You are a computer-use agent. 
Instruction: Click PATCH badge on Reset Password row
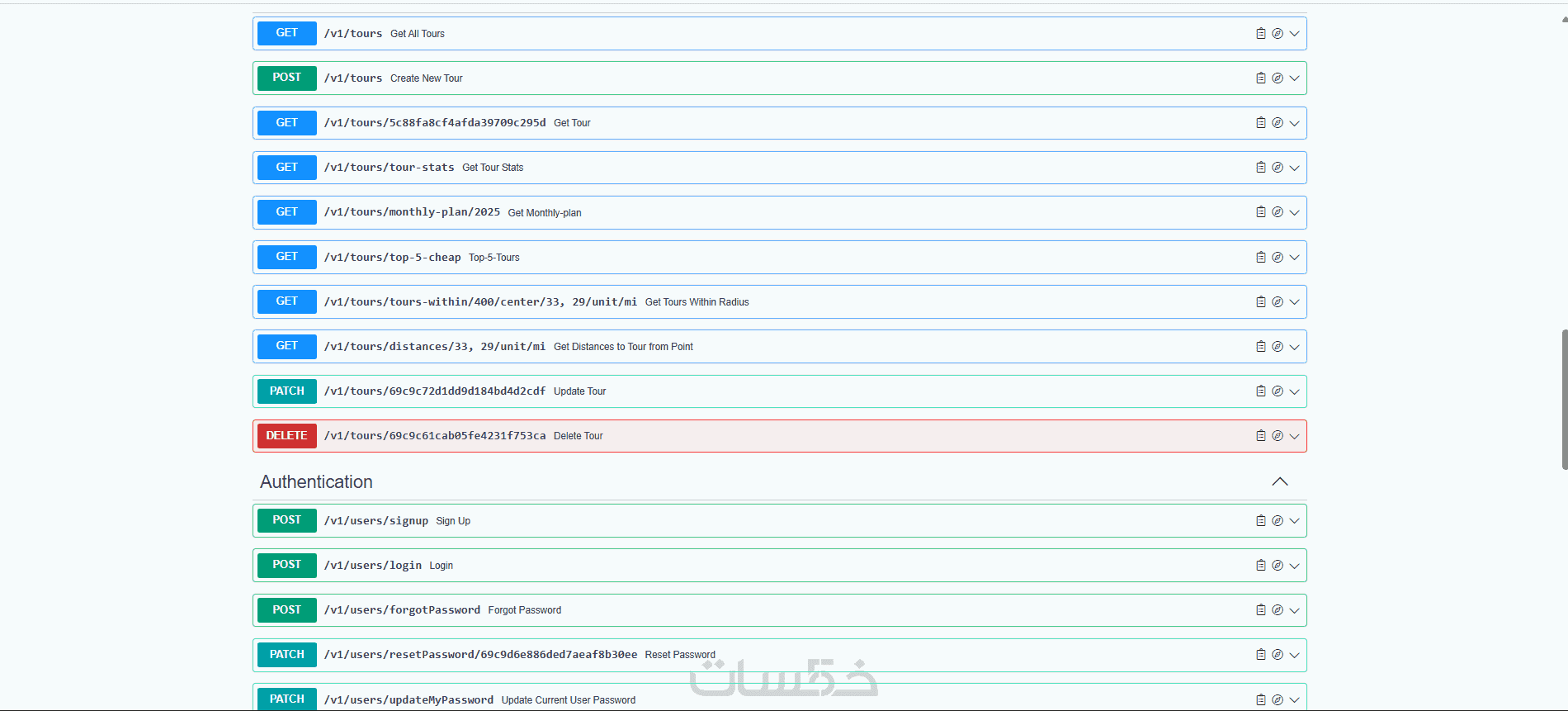(x=287, y=654)
